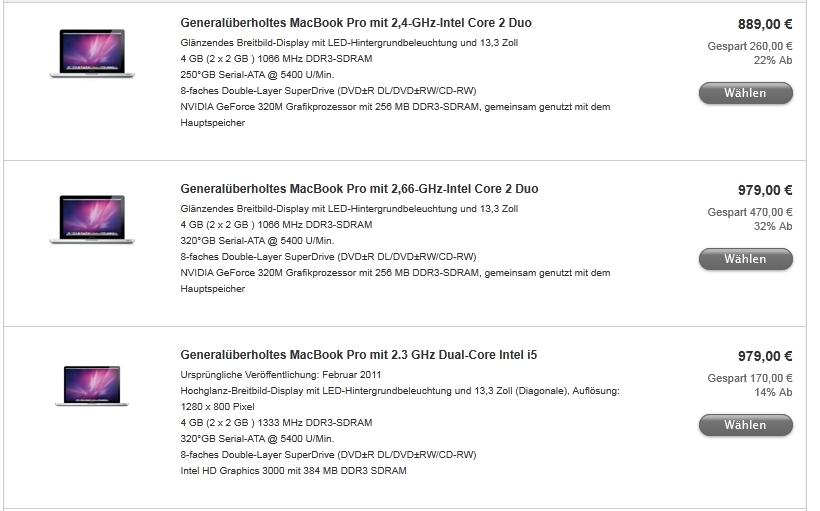Click the Gespart 170,00 € savings text

pyautogui.click(x=750, y=378)
